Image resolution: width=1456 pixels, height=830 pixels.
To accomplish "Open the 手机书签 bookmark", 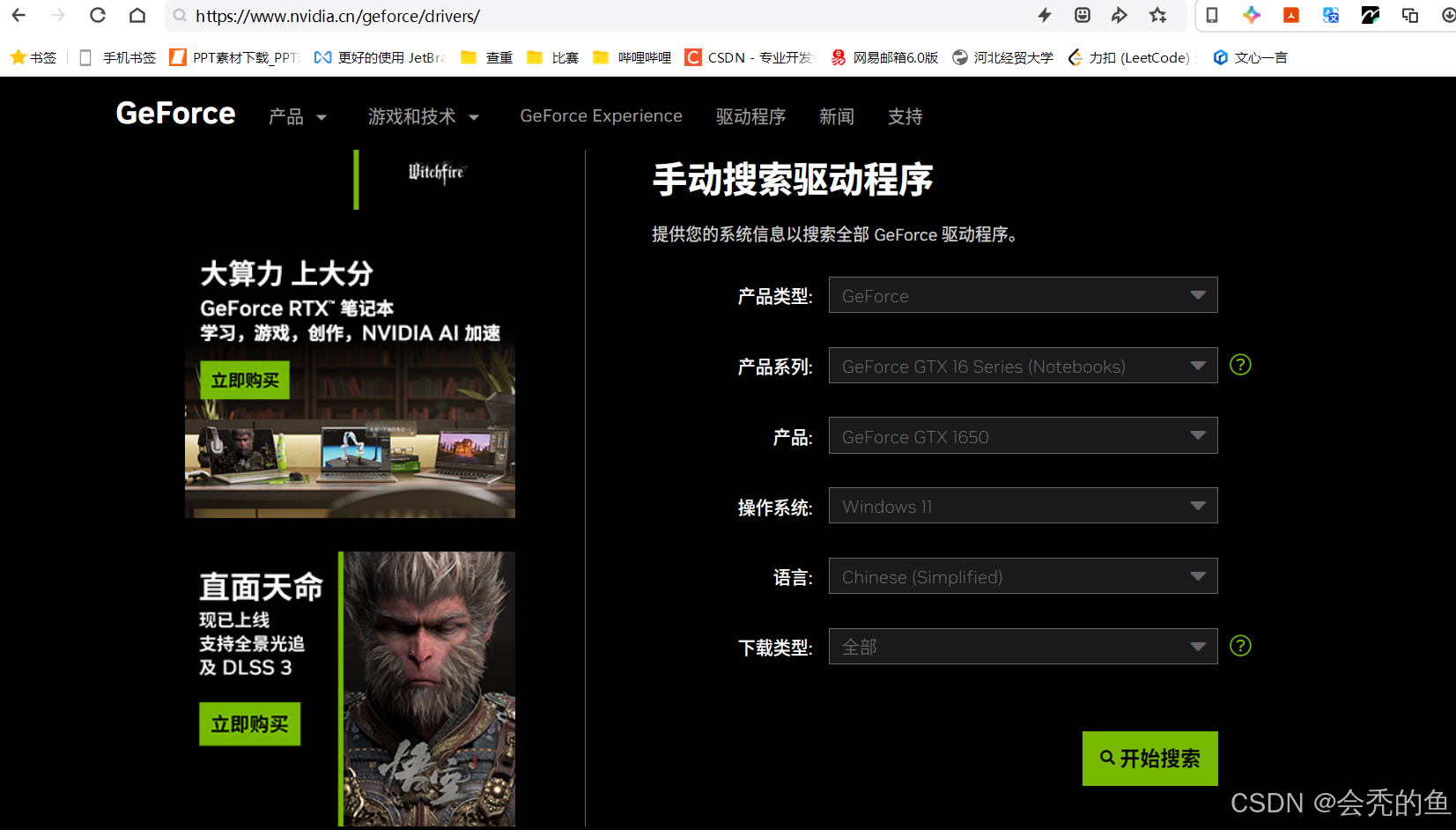I will click(x=117, y=57).
